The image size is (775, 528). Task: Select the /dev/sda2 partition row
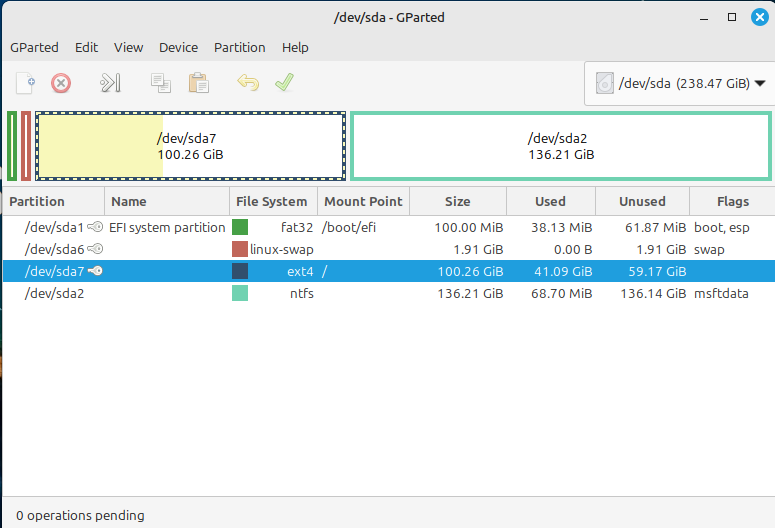point(389,293)
